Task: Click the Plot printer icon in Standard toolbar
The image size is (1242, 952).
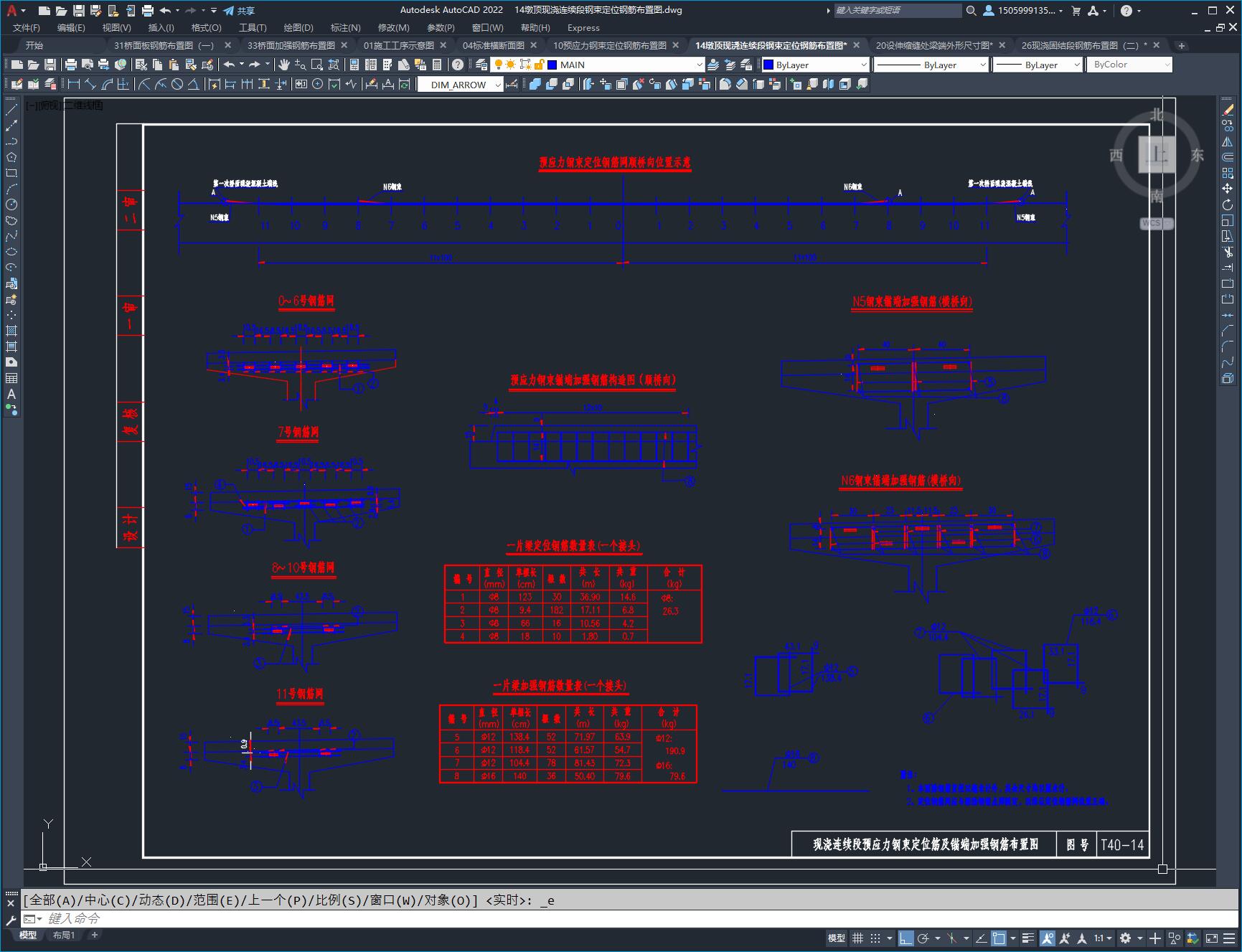Action: pos(71,65)
